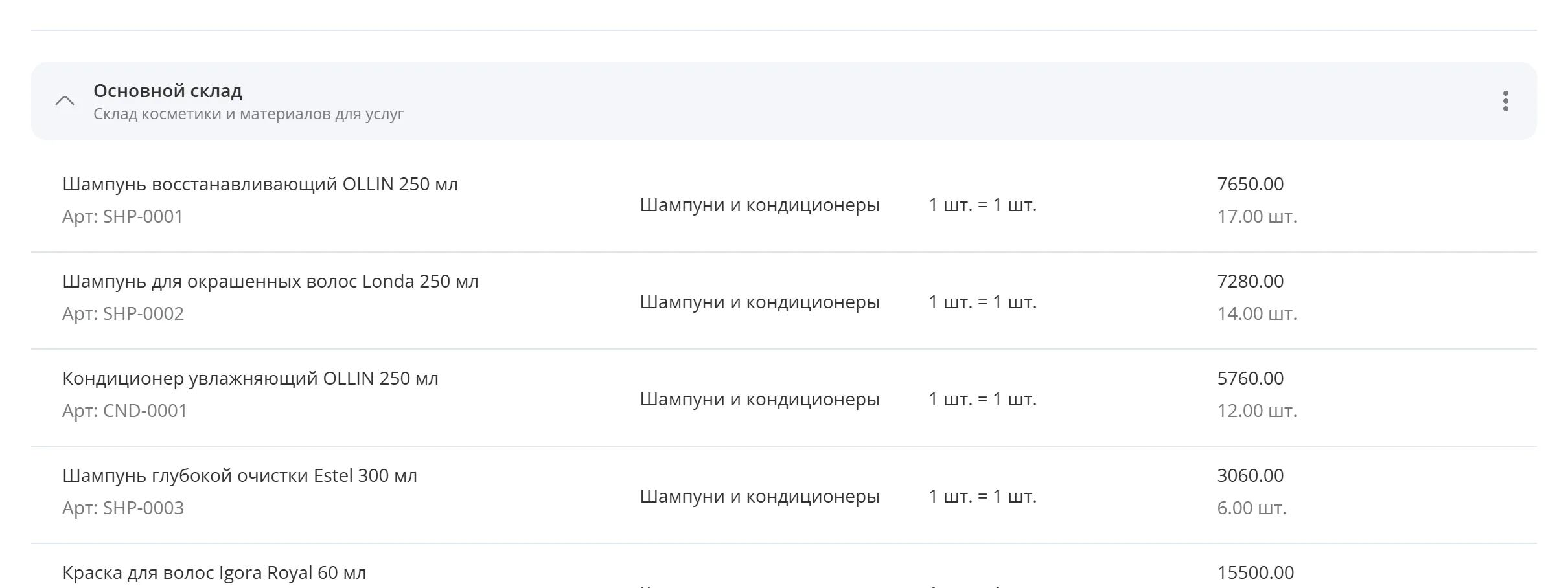Screen dimensions: 1568x588
Task: Click category Шампуни и кондиционеры in Estel row
Action: (x=759, y=496)
